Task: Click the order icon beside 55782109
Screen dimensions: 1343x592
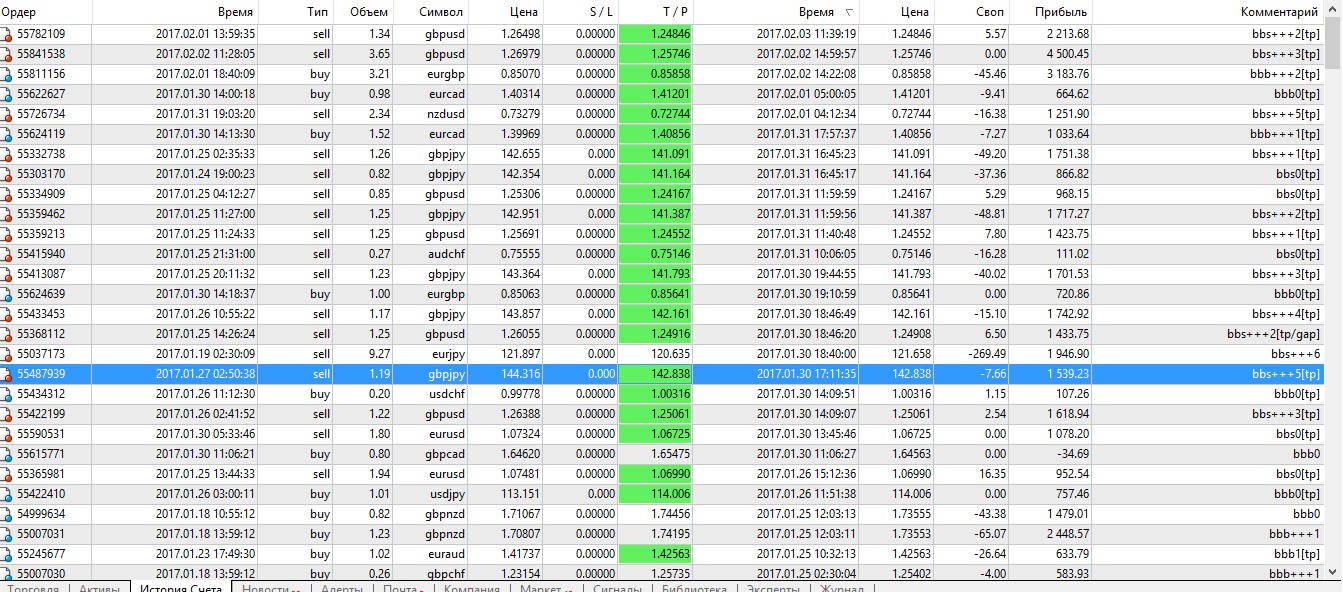Action: tap(7, 34)
